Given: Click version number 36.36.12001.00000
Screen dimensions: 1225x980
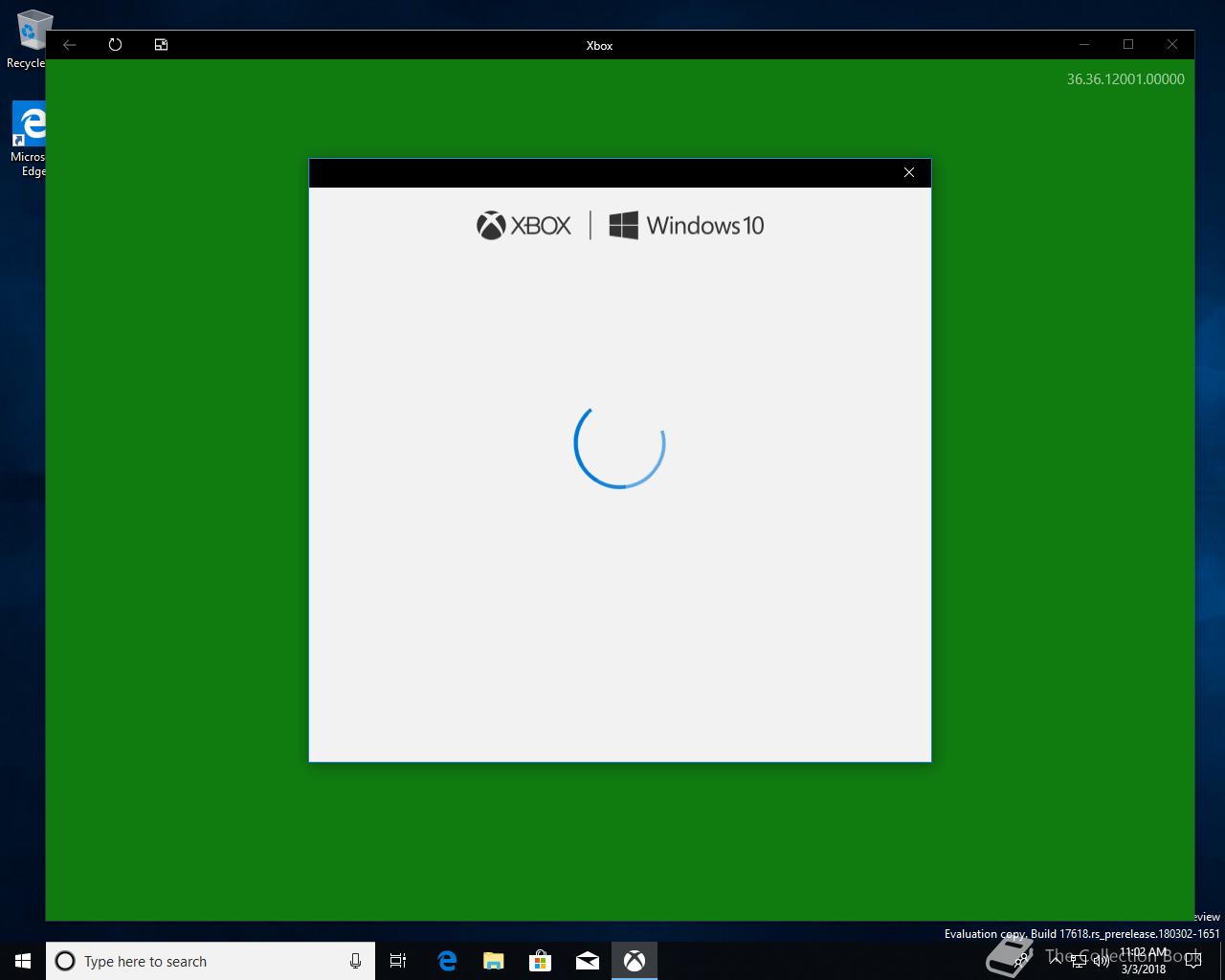Looking at the screenshot, I should tap(1125, 79).
